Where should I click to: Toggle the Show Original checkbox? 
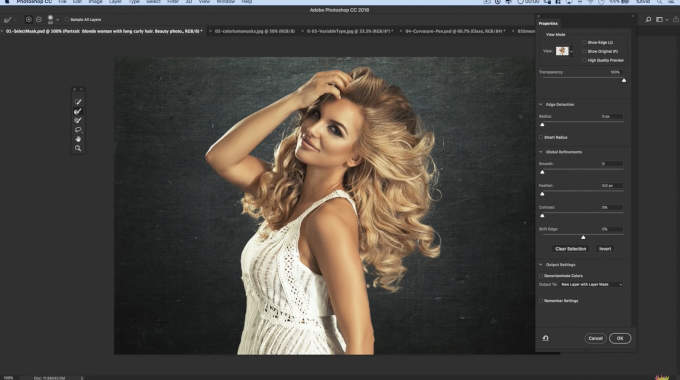pos(585,51)
